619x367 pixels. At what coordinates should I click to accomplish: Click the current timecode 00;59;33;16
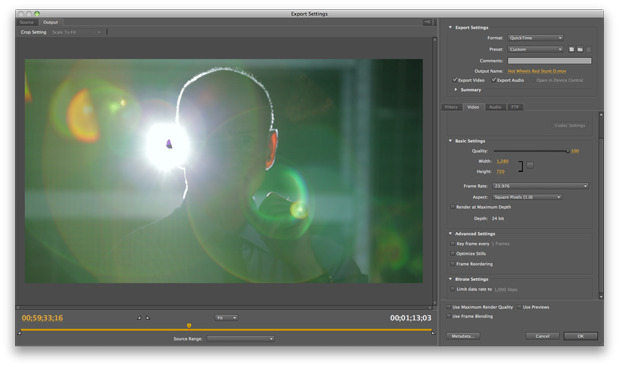tap(42, 318)
